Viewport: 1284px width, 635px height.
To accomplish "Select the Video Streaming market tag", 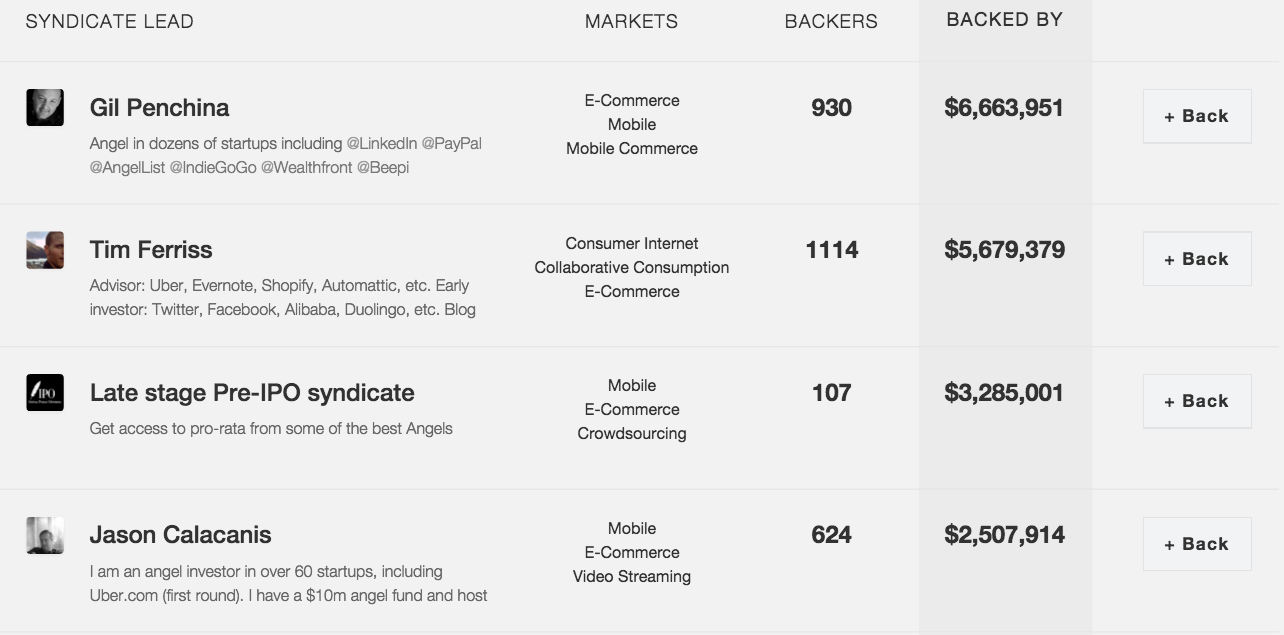I will [x=631, y=577].
